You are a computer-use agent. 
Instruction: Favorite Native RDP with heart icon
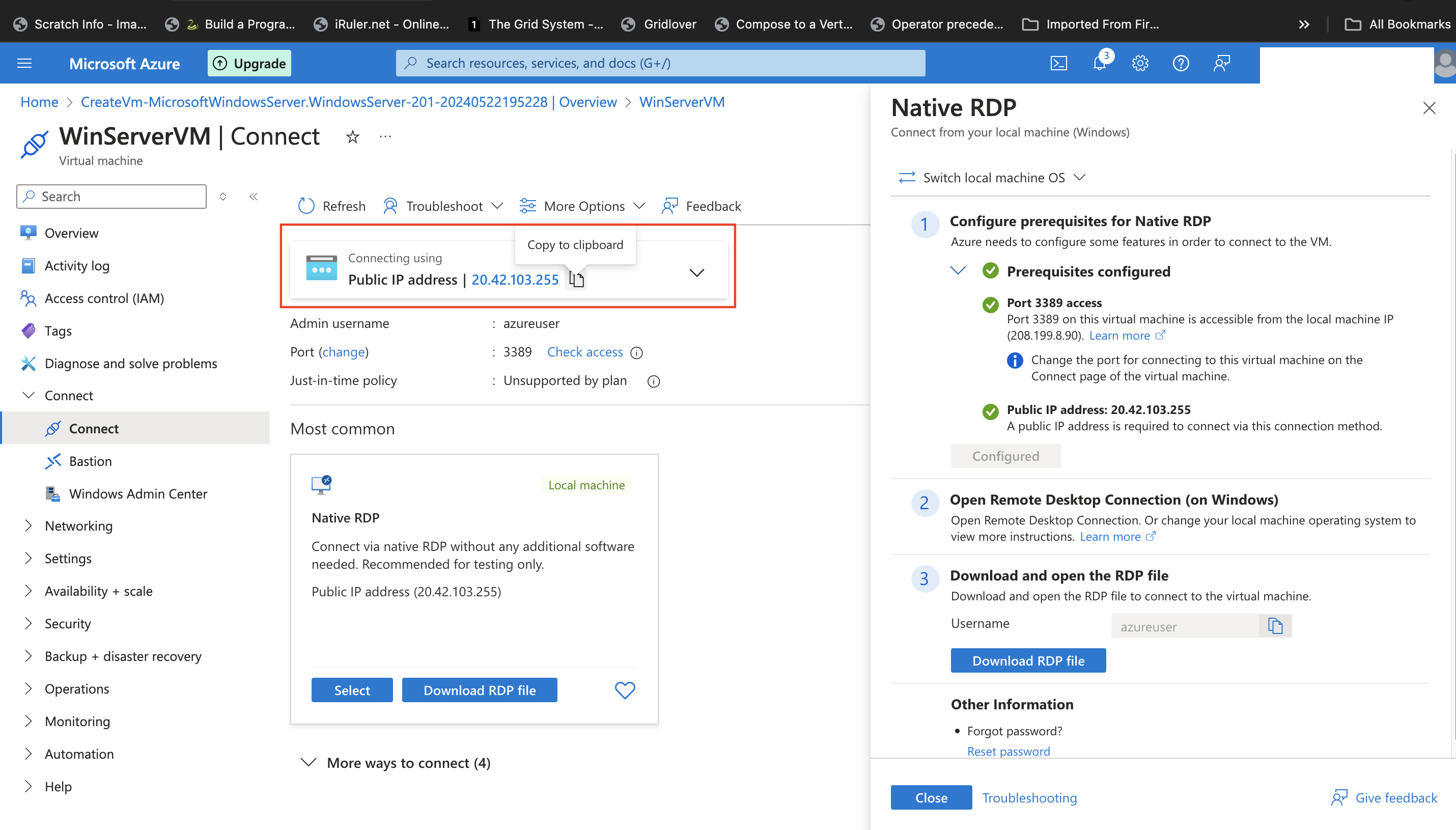click(625, 690)
